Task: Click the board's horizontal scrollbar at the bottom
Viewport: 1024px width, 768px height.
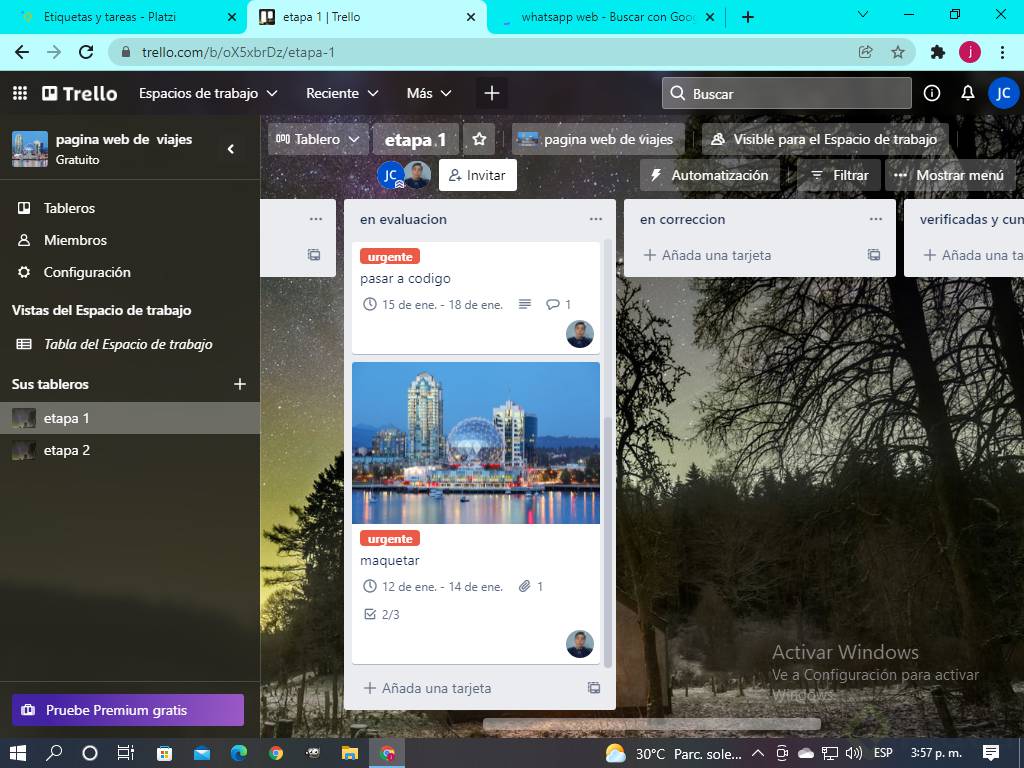Action: click(x=652, y=724)
